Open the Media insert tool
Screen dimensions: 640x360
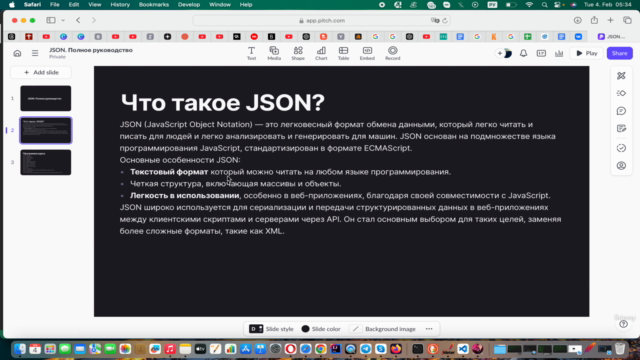[274, 53]
